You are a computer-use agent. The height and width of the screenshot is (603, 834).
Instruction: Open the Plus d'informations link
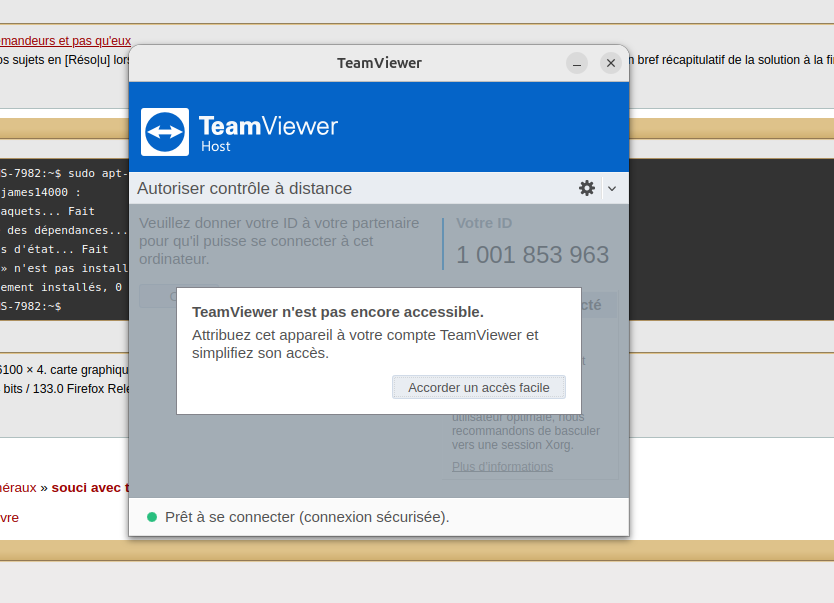click(502, 466)
